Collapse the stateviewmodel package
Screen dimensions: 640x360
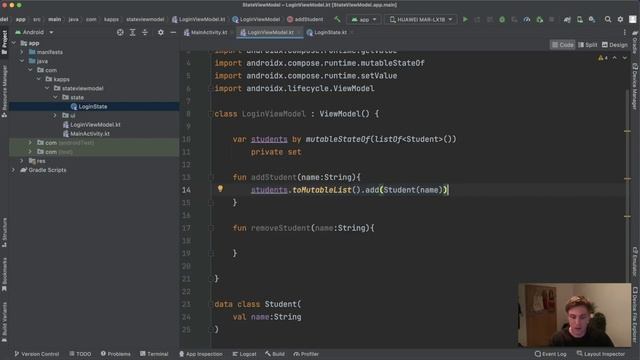coord(47,88)
